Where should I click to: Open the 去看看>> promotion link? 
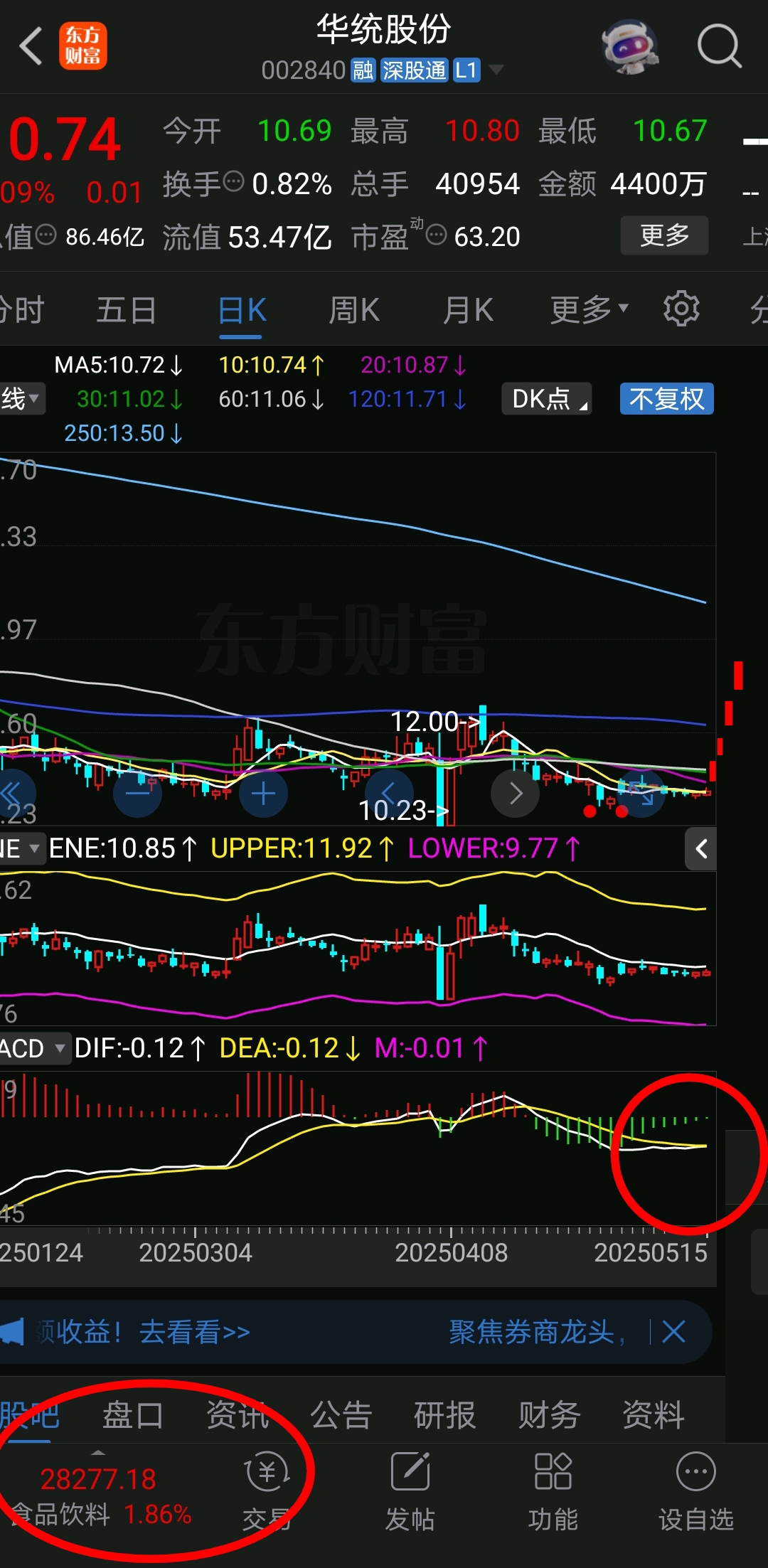coord(195,1332)
